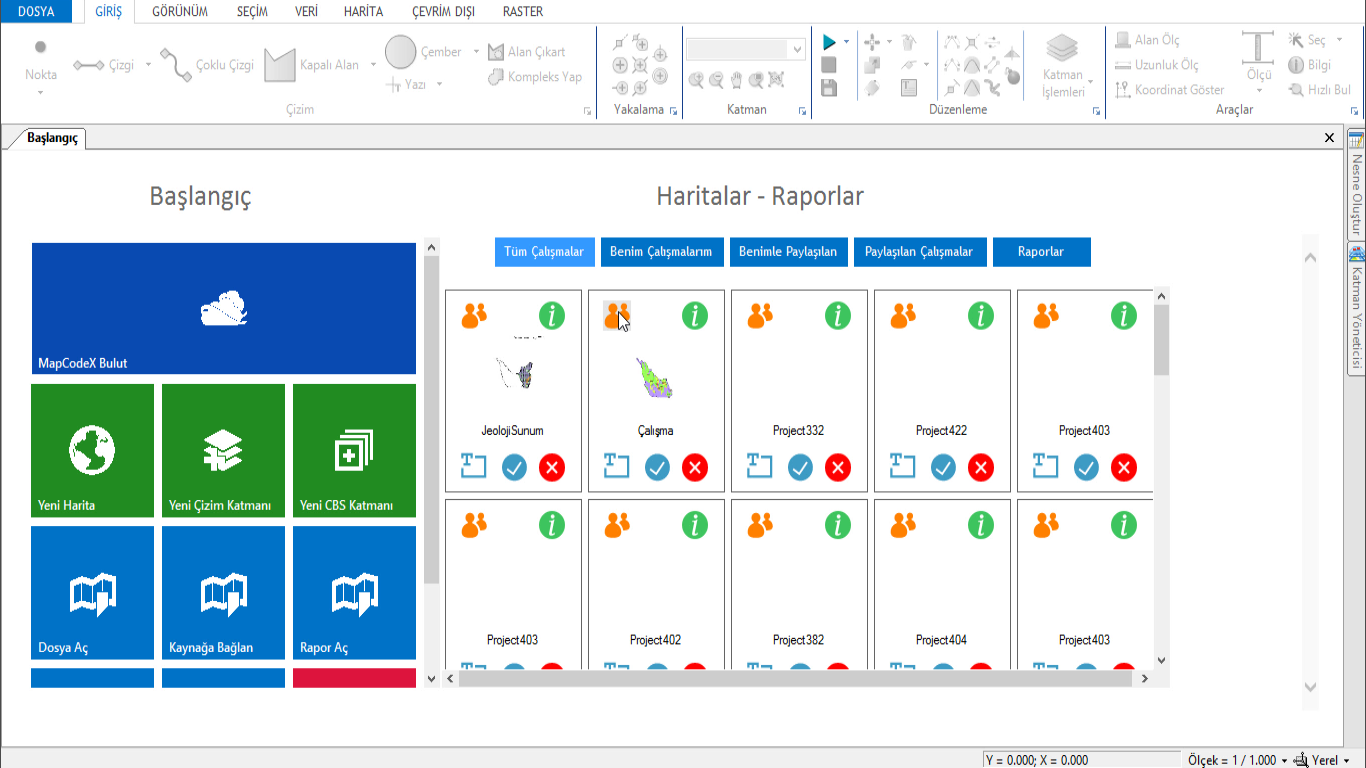Click the red delete icon on Çalışma card
The width and height of the screenshot is (1366, 768).
point(695,467)
